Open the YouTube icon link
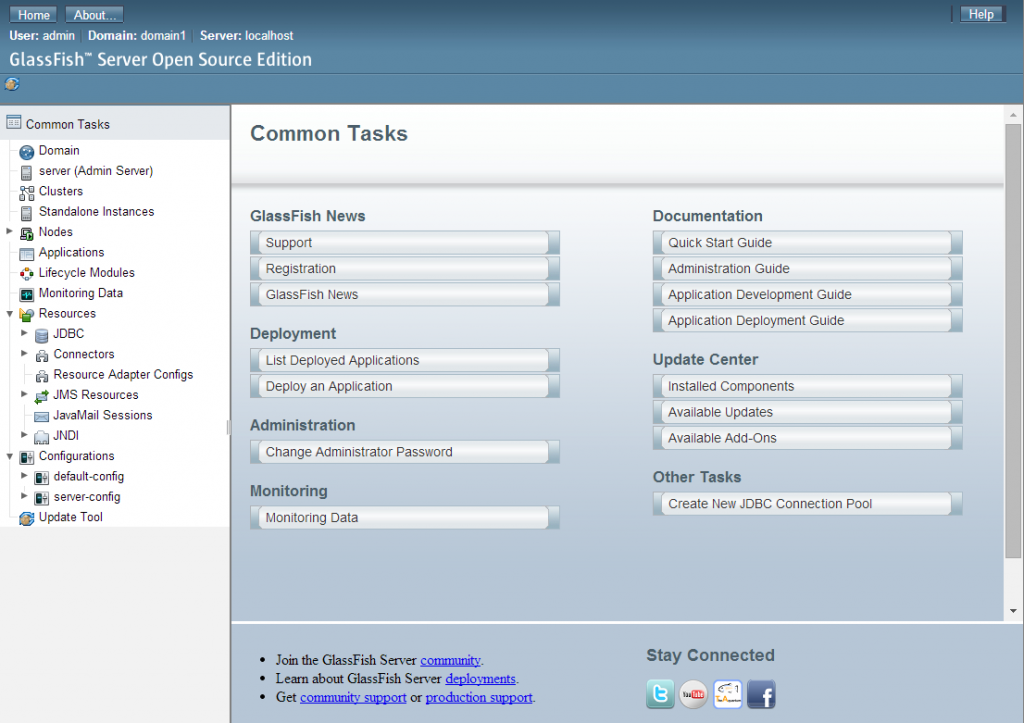The image size is (1024, 723). (693, 693)
